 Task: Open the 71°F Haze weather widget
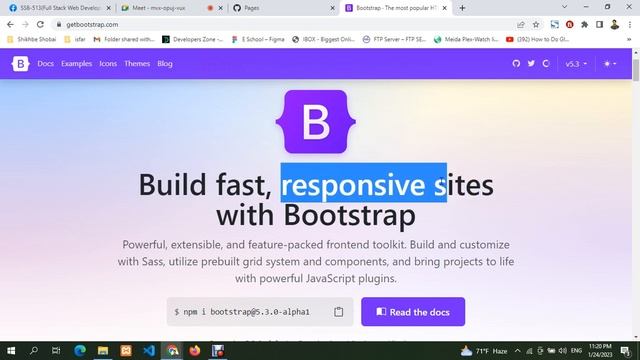tap(484, 351)
